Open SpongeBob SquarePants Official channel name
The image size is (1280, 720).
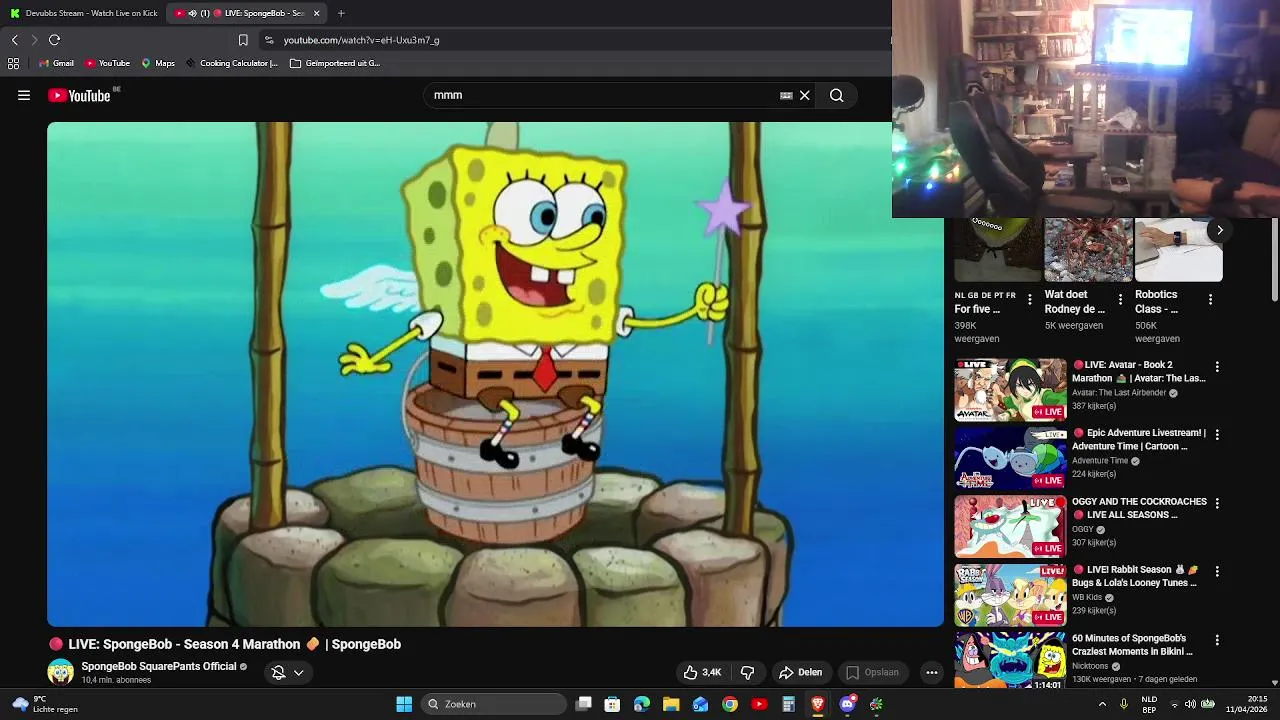[158, 666]
